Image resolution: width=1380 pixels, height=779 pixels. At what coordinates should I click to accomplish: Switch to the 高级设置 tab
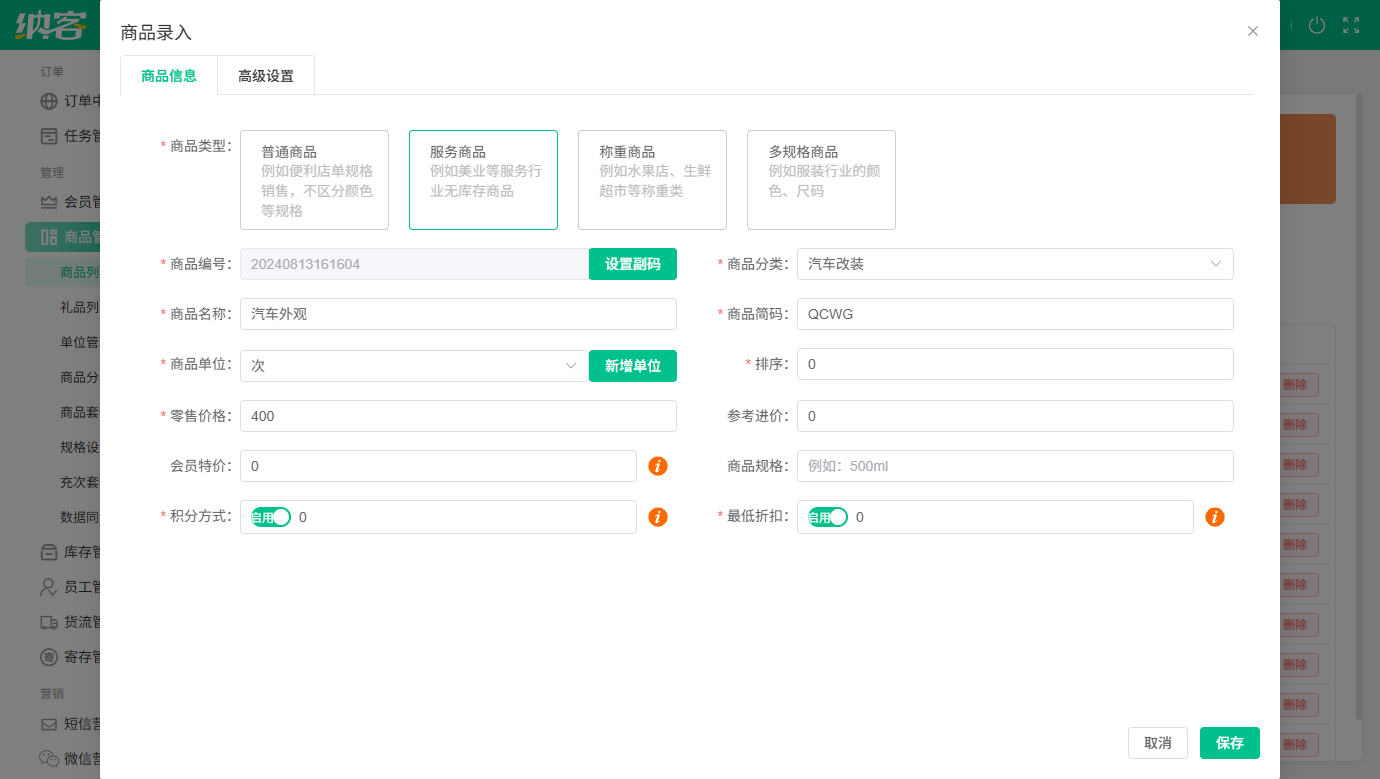coord(266,75)
